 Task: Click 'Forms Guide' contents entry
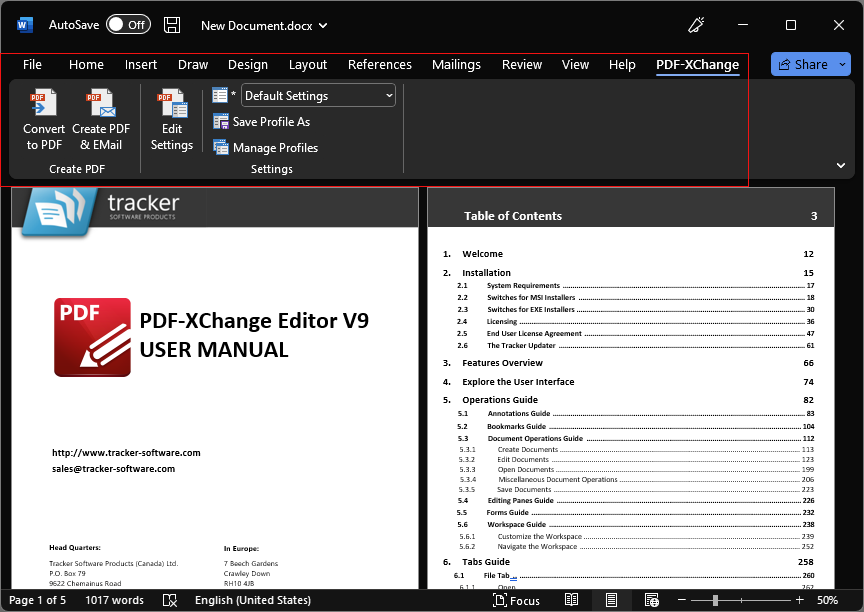(507, 513)
